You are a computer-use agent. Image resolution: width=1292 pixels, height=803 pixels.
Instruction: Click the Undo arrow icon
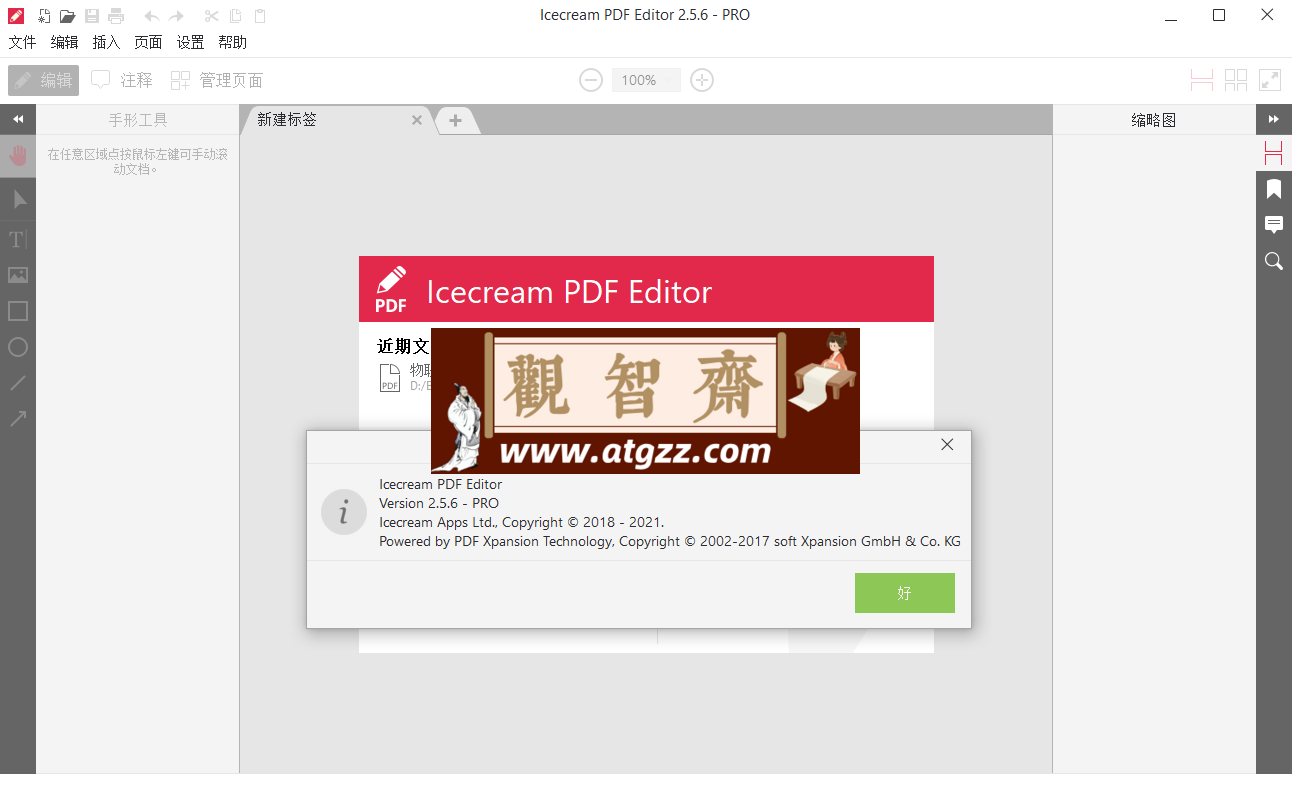point(152,16)
